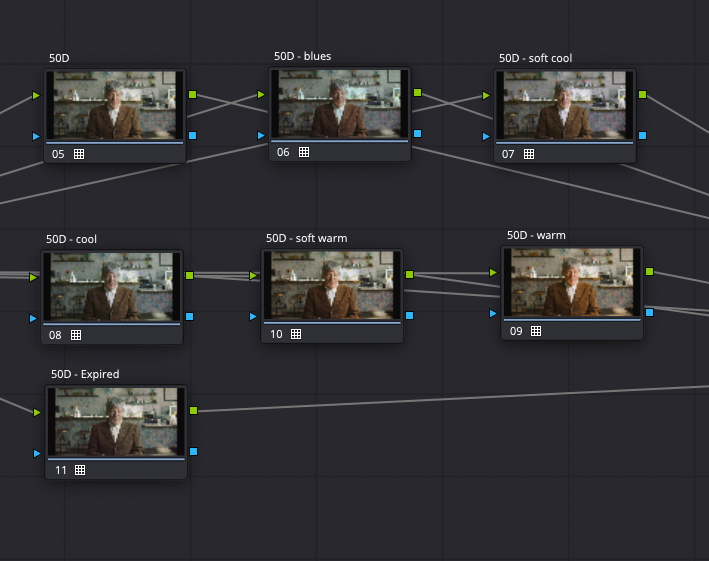Click blue key input of 50D - cool node
This screenshot has width=709, height=561.
34,318
